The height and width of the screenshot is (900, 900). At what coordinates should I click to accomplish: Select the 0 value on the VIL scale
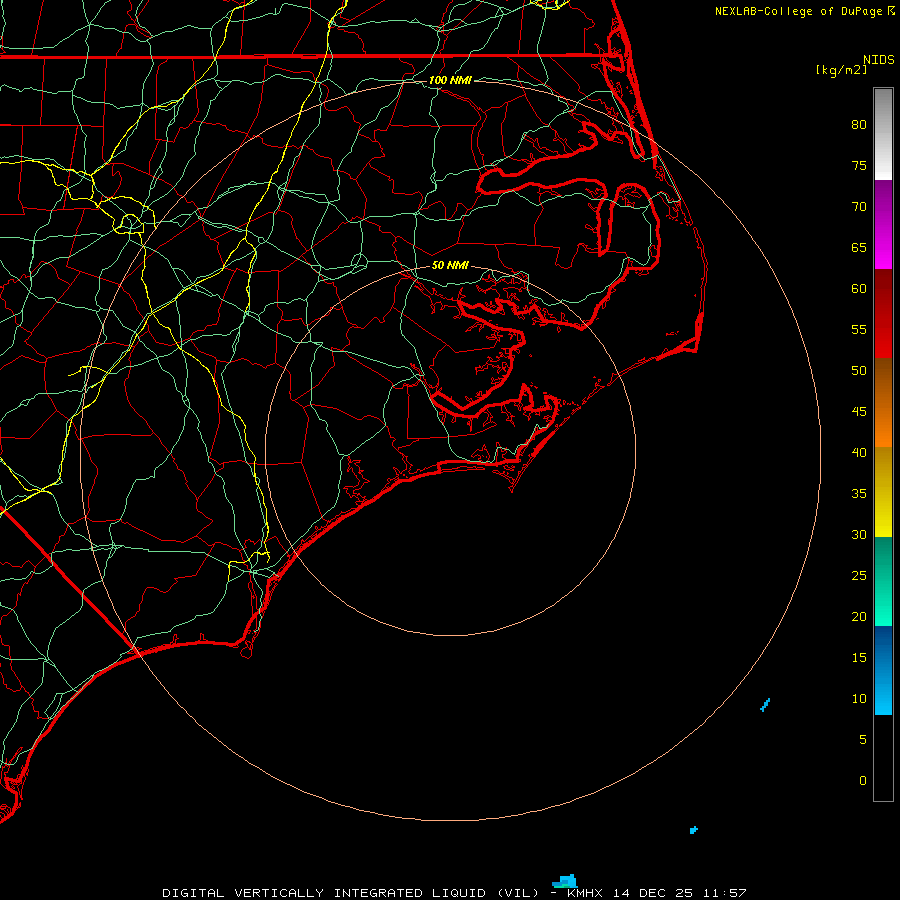[863, 781]
